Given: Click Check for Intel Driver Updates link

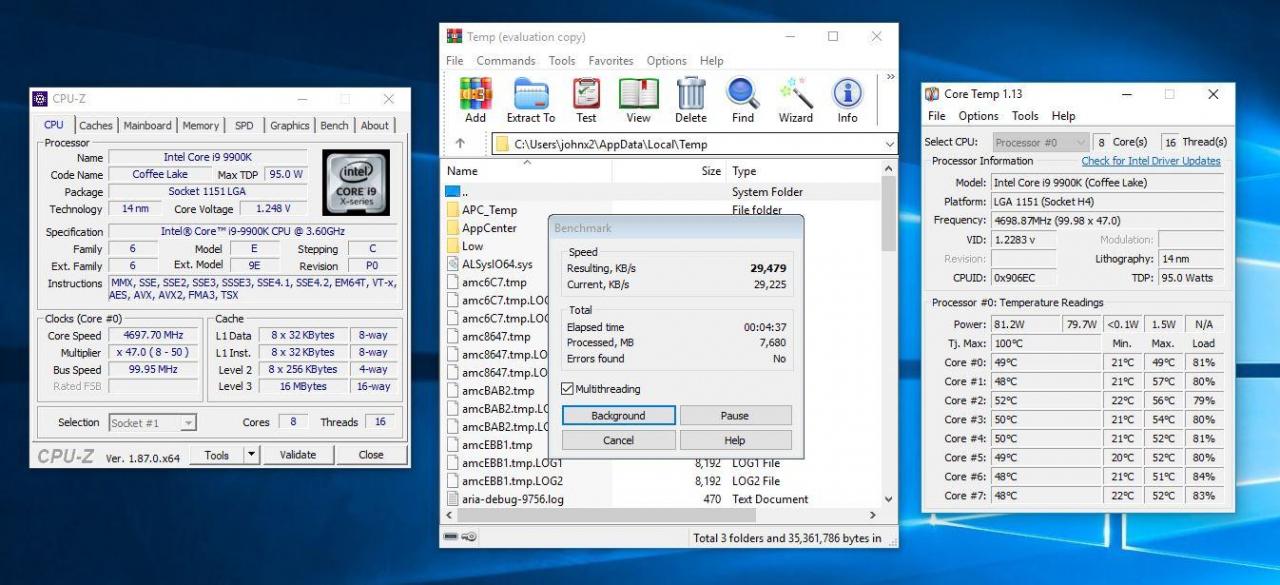Looking at the screenshot, I should (1151, 161).
